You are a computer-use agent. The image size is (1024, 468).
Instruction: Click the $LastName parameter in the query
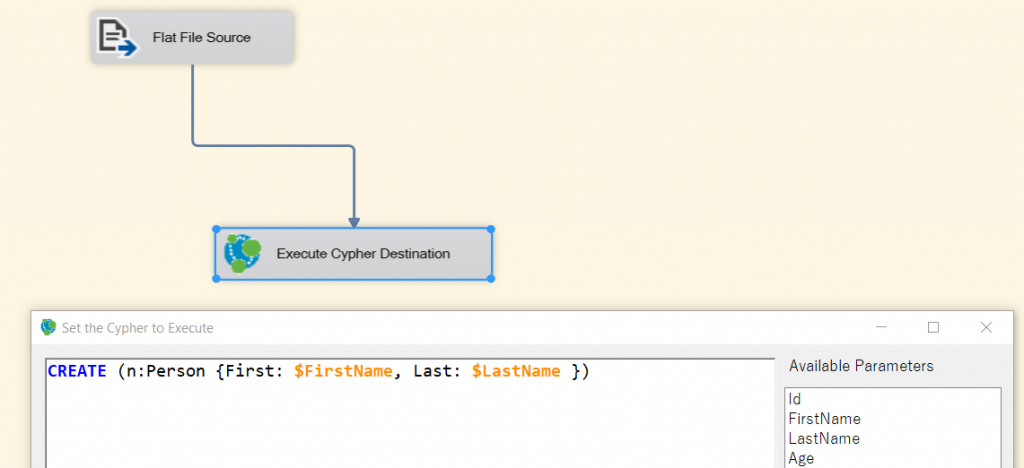[x=516, y=371]
